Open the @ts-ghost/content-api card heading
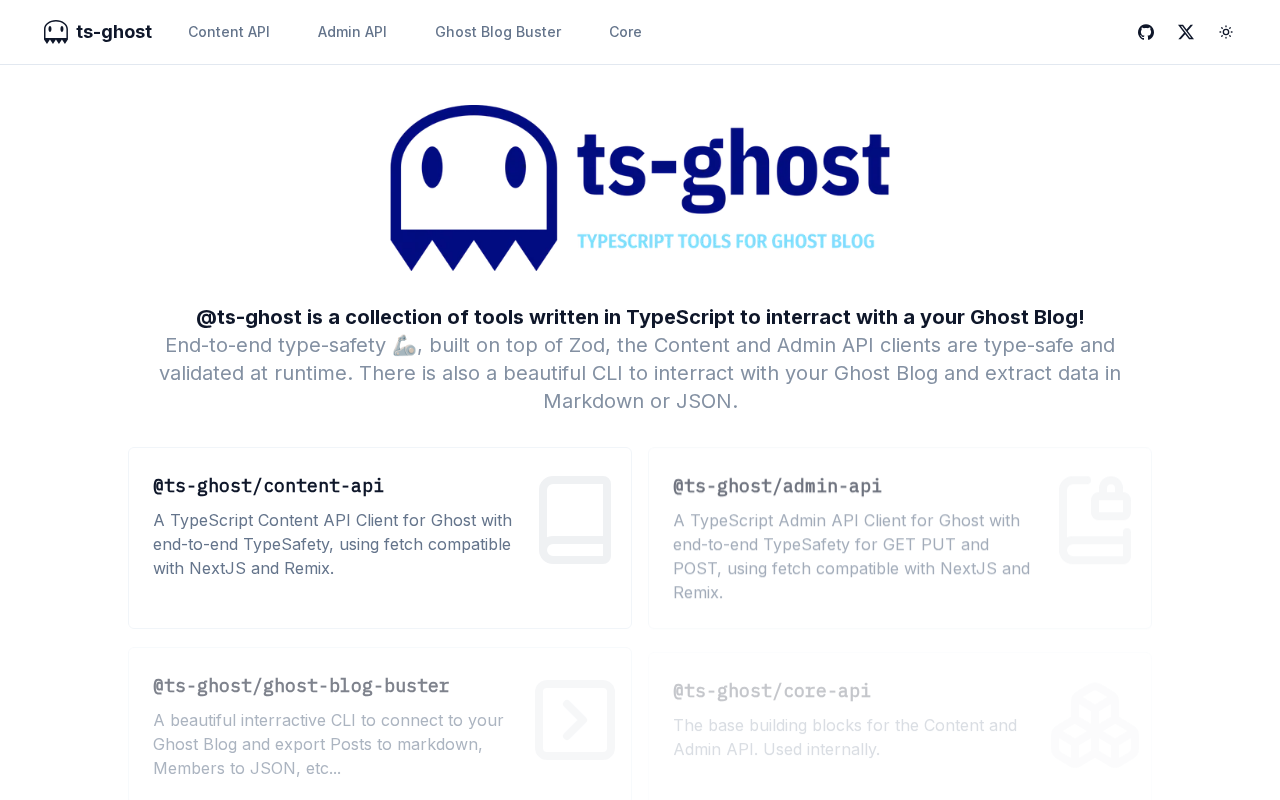This screenshot has width=1280, height=800. [x=268, y=486]
